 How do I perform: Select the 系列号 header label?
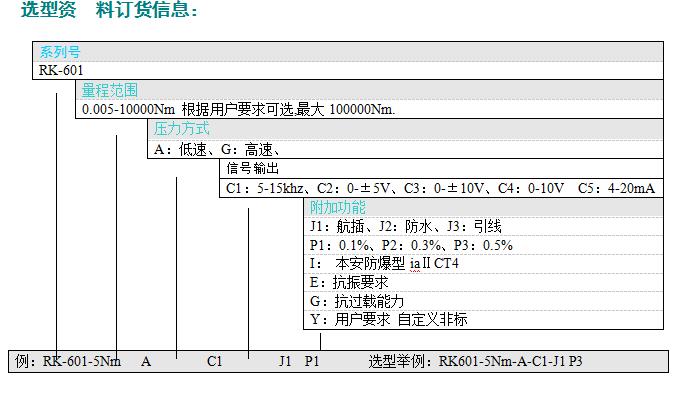[60, 52]
